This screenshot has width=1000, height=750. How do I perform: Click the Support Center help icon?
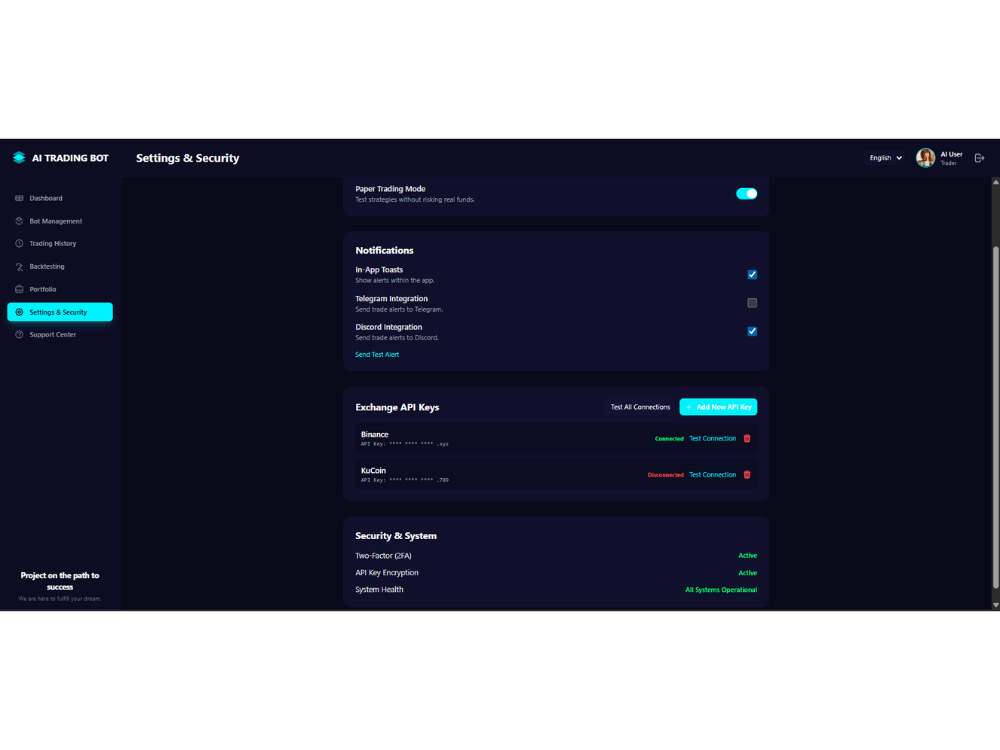(19, 334)
